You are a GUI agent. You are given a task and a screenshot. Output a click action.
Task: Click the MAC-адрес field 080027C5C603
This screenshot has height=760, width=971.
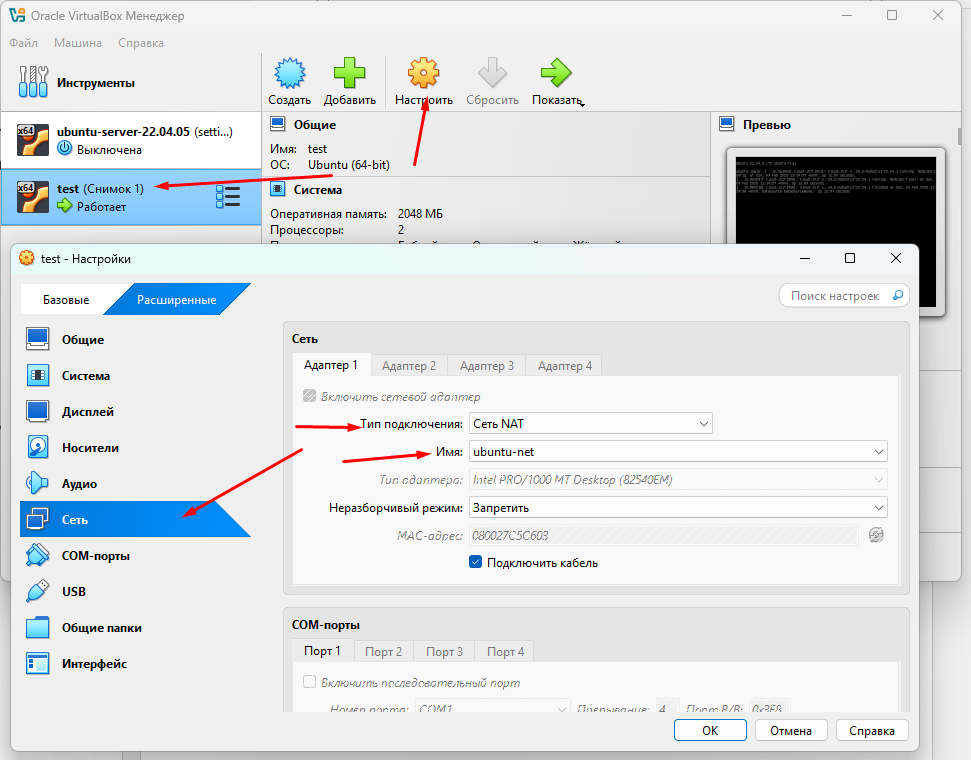point(664,535)
